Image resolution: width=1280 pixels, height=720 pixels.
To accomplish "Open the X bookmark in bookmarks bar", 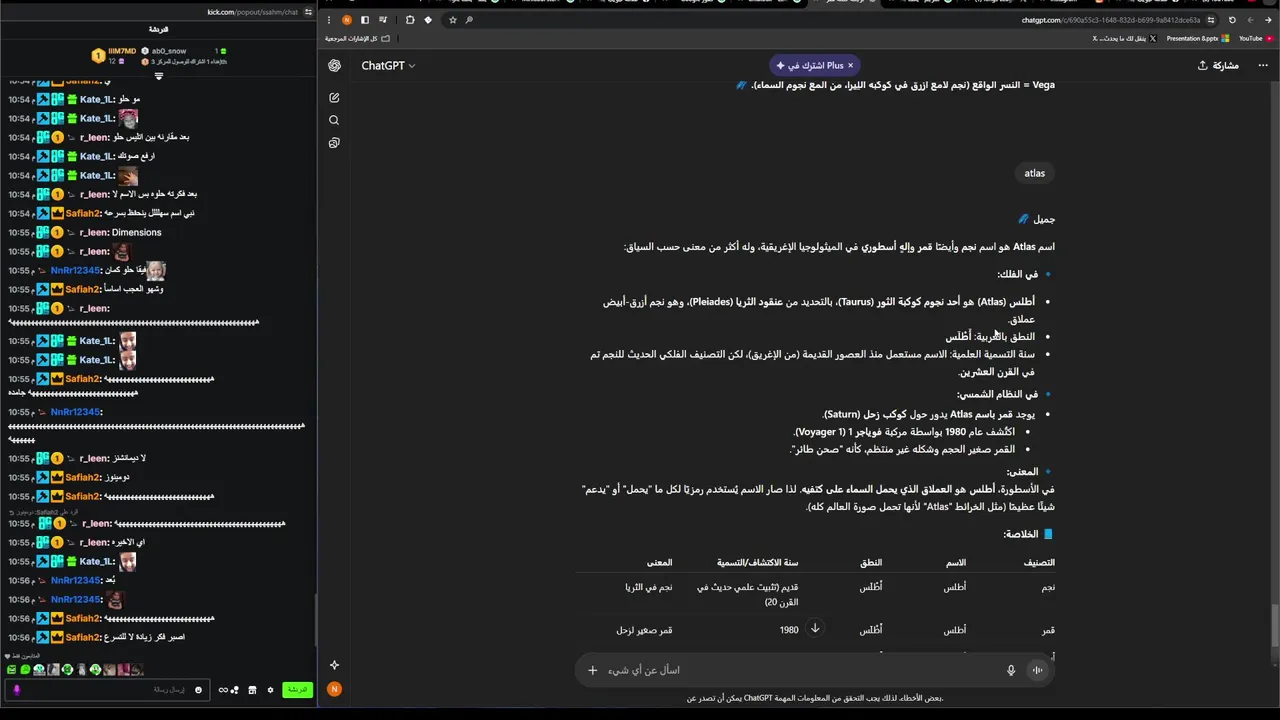I will pos(1125,38).
